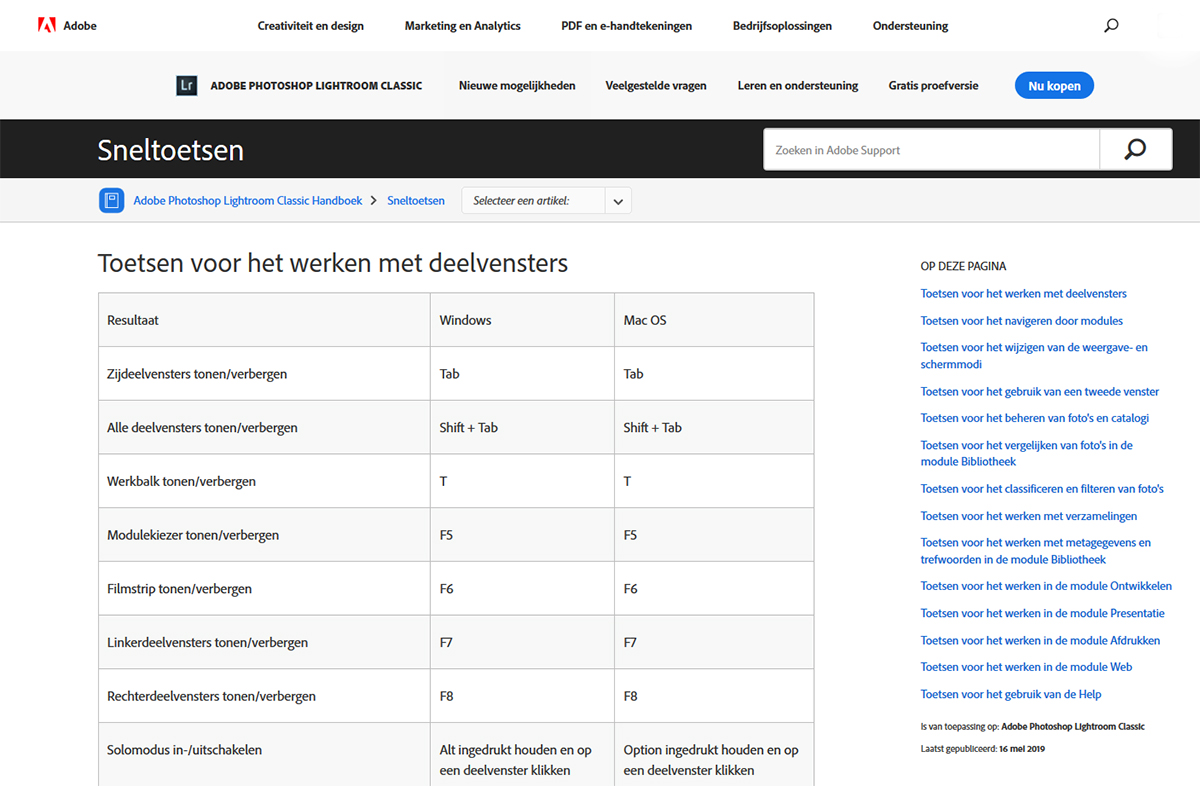Click the Adobe logo icon

pyautogui.click(x=46, y=25)
